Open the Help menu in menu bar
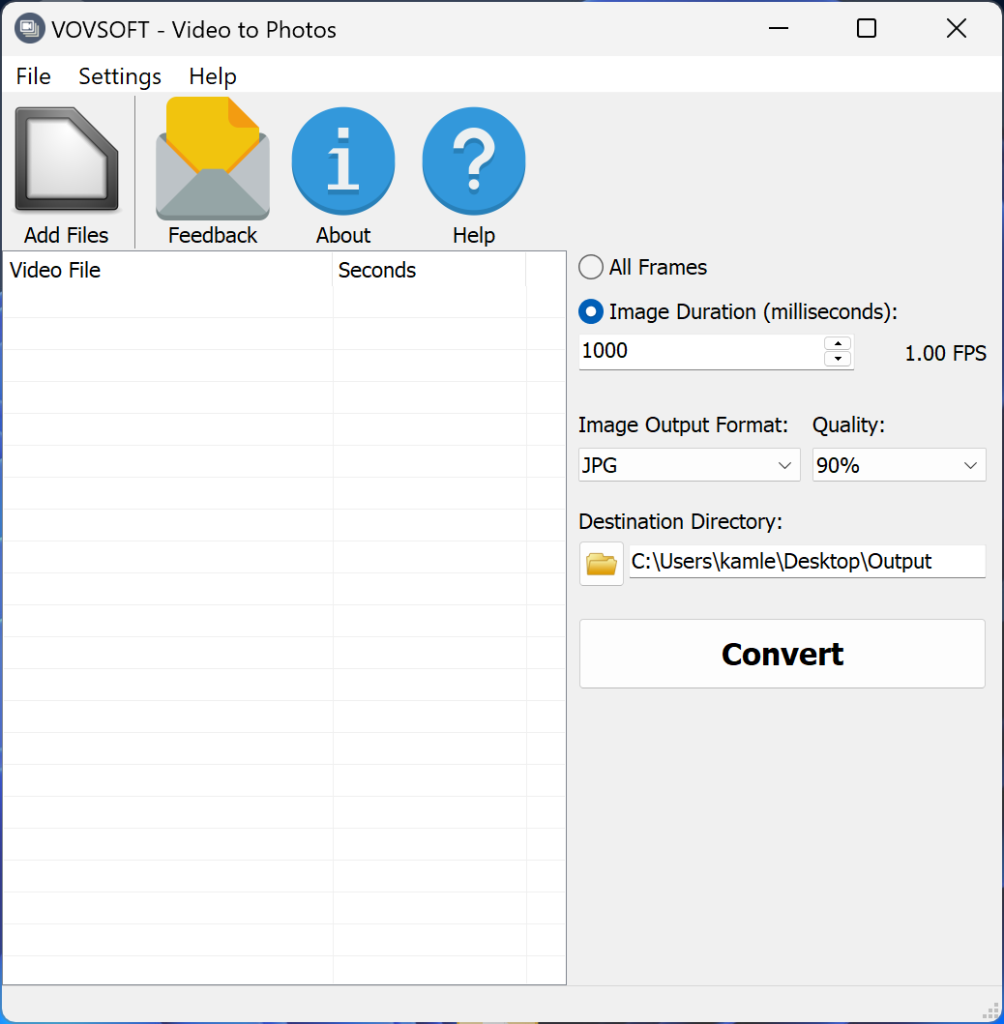Viewport: 1004px width, 1024px height. point(212,76)
